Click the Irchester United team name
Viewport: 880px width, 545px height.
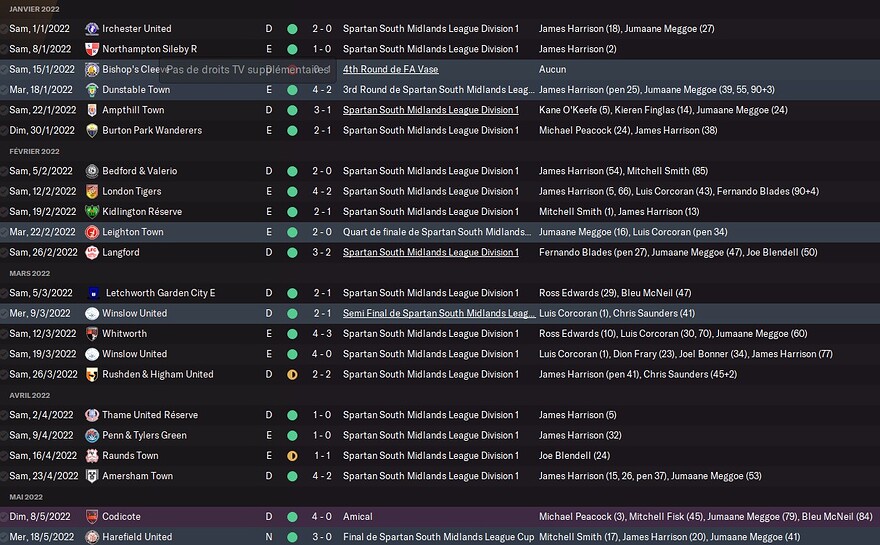(x=137, y=29)
